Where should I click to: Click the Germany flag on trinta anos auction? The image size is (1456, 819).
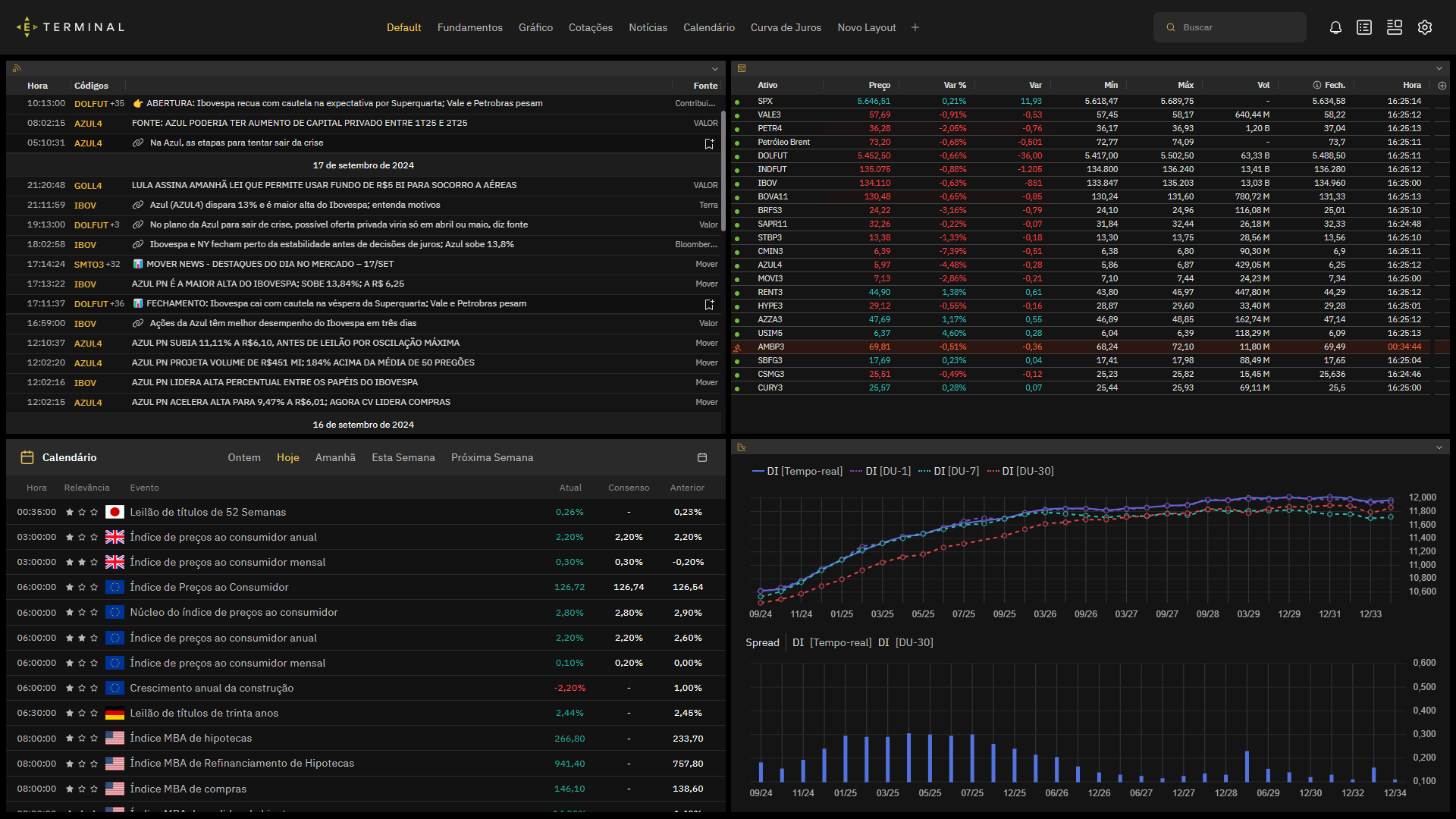115,713
